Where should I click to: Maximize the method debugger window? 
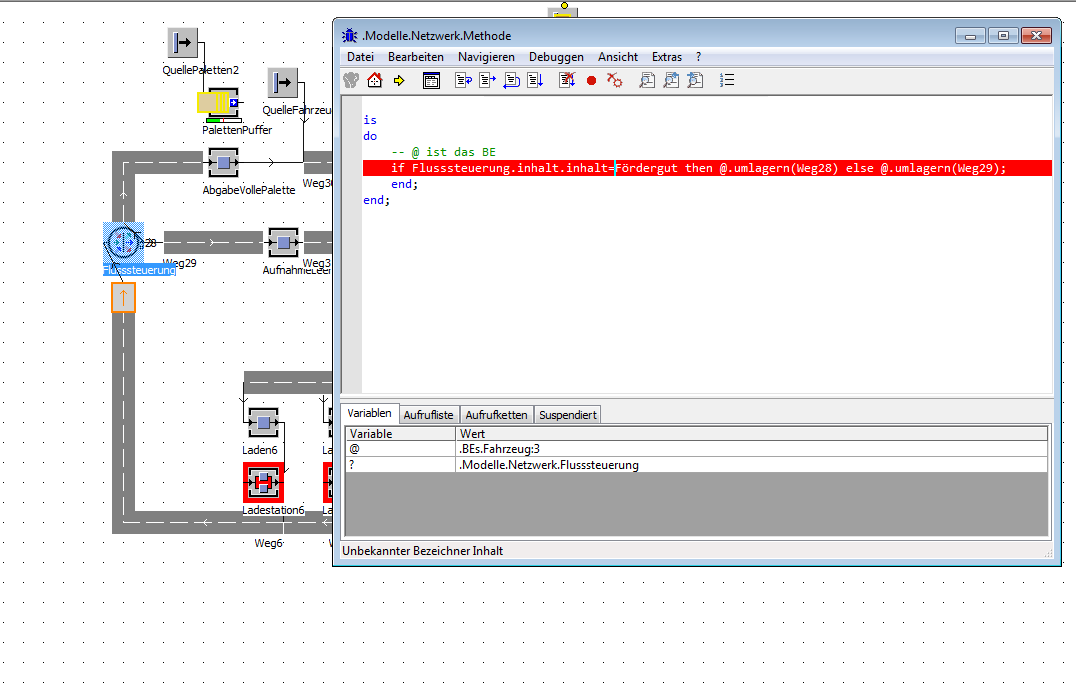1003,36
